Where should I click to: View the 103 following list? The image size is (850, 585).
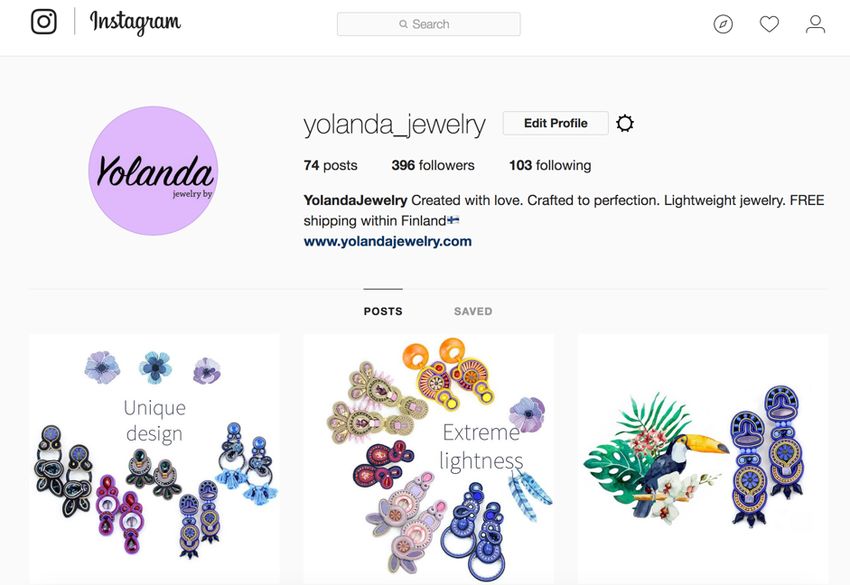[x=550, y=165]
